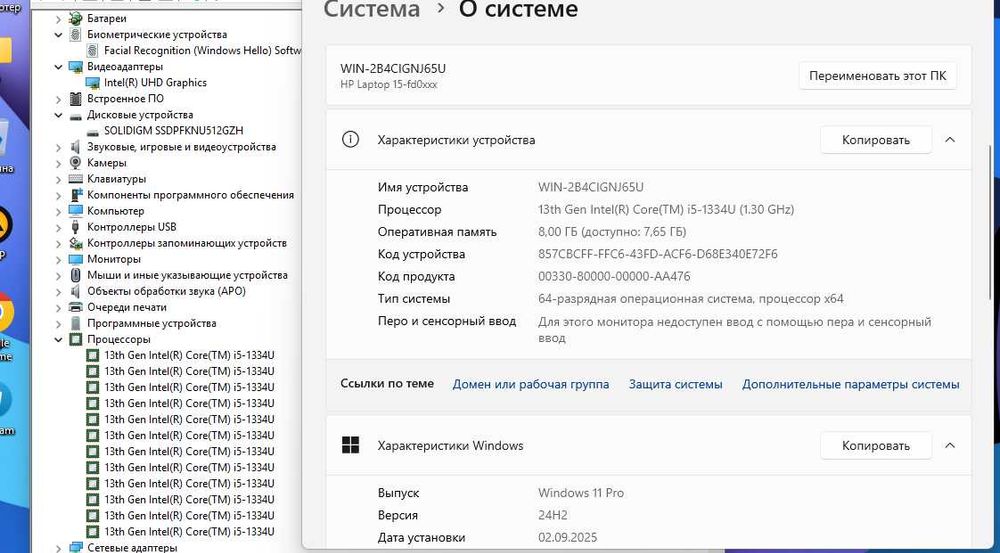Click the icon beside Программные устройства
Viewport: 1000px width, 553px height.
pyautogui.click(x=76, y=323)
